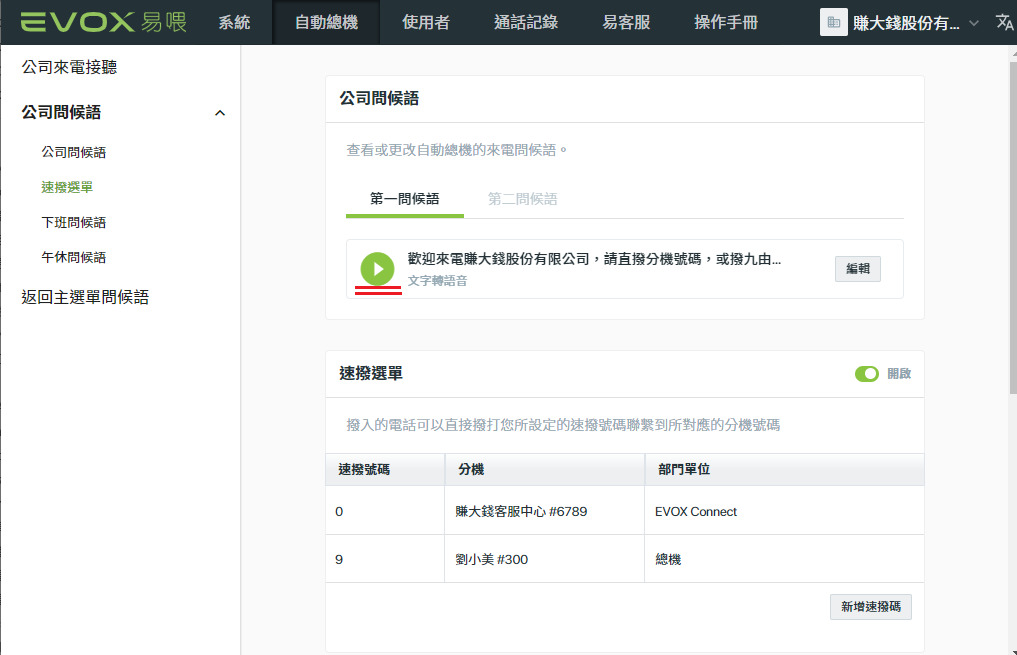Select 速撥選單 in the sidebar
Screen dimensions: 1017x655
pos(67,187)
